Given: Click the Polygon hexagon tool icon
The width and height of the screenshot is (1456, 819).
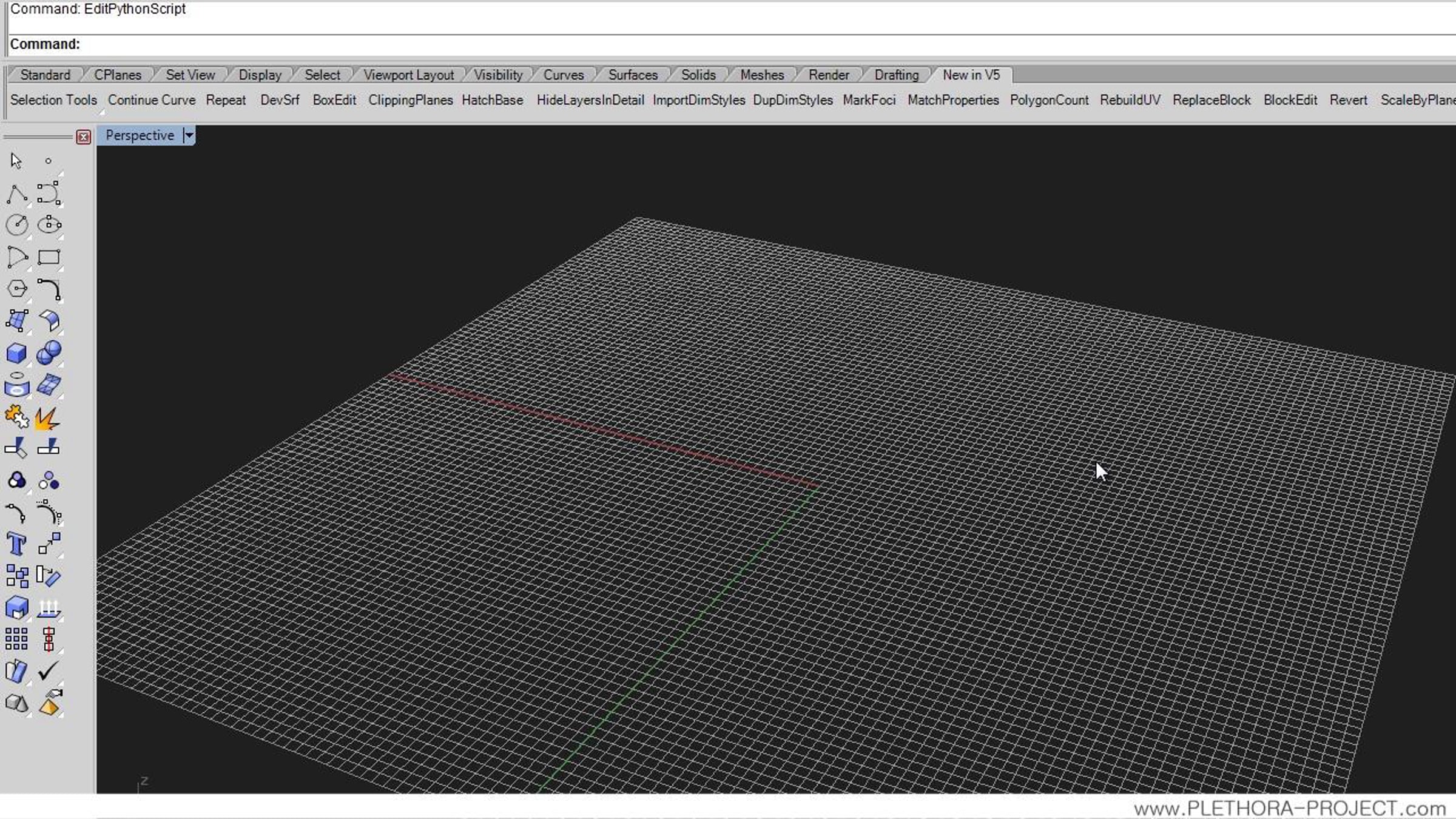Looking at the screenshot, I should click(x=16, y=289).
